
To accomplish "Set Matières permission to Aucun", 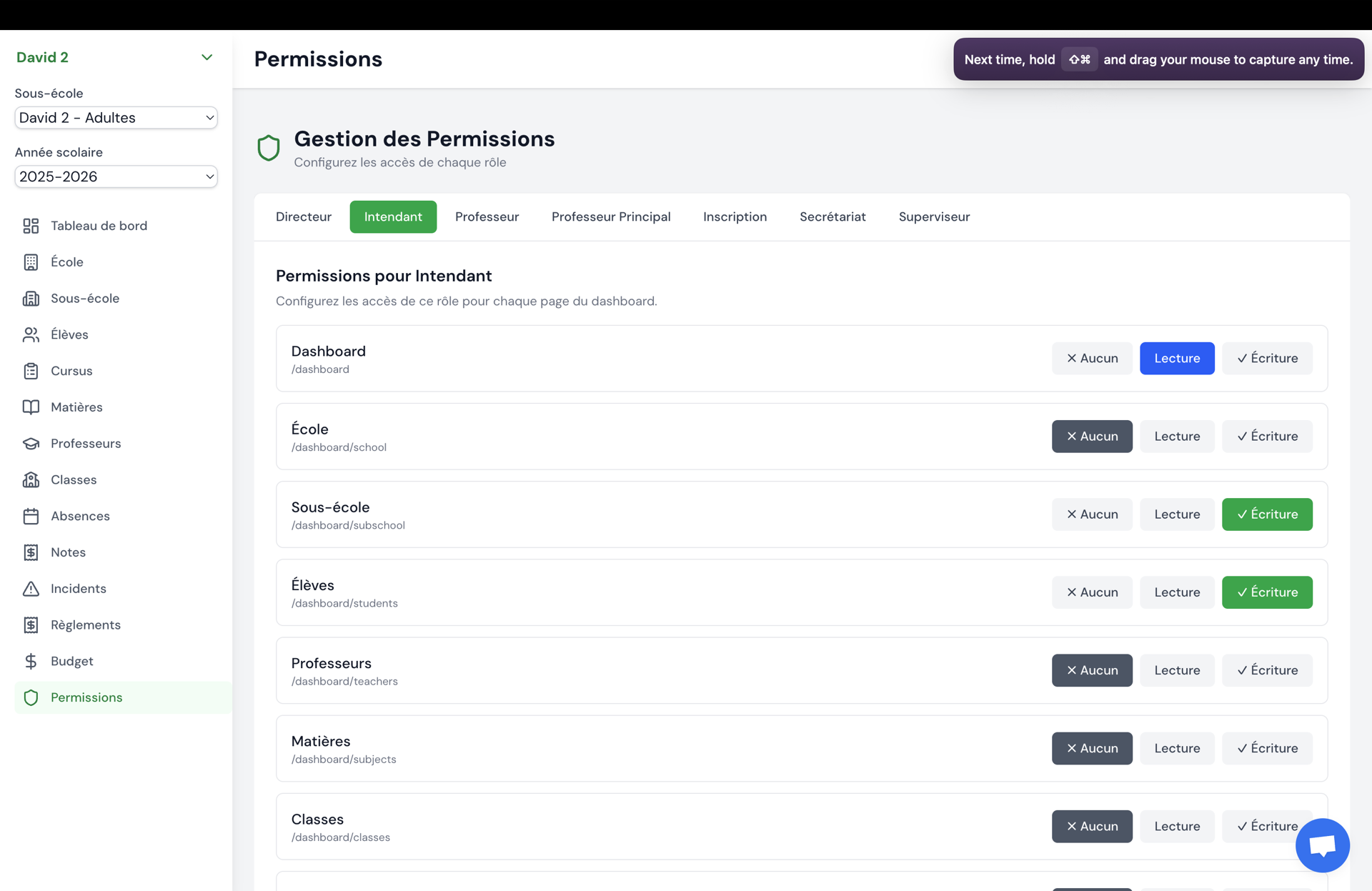I will tap(1092, 748).
